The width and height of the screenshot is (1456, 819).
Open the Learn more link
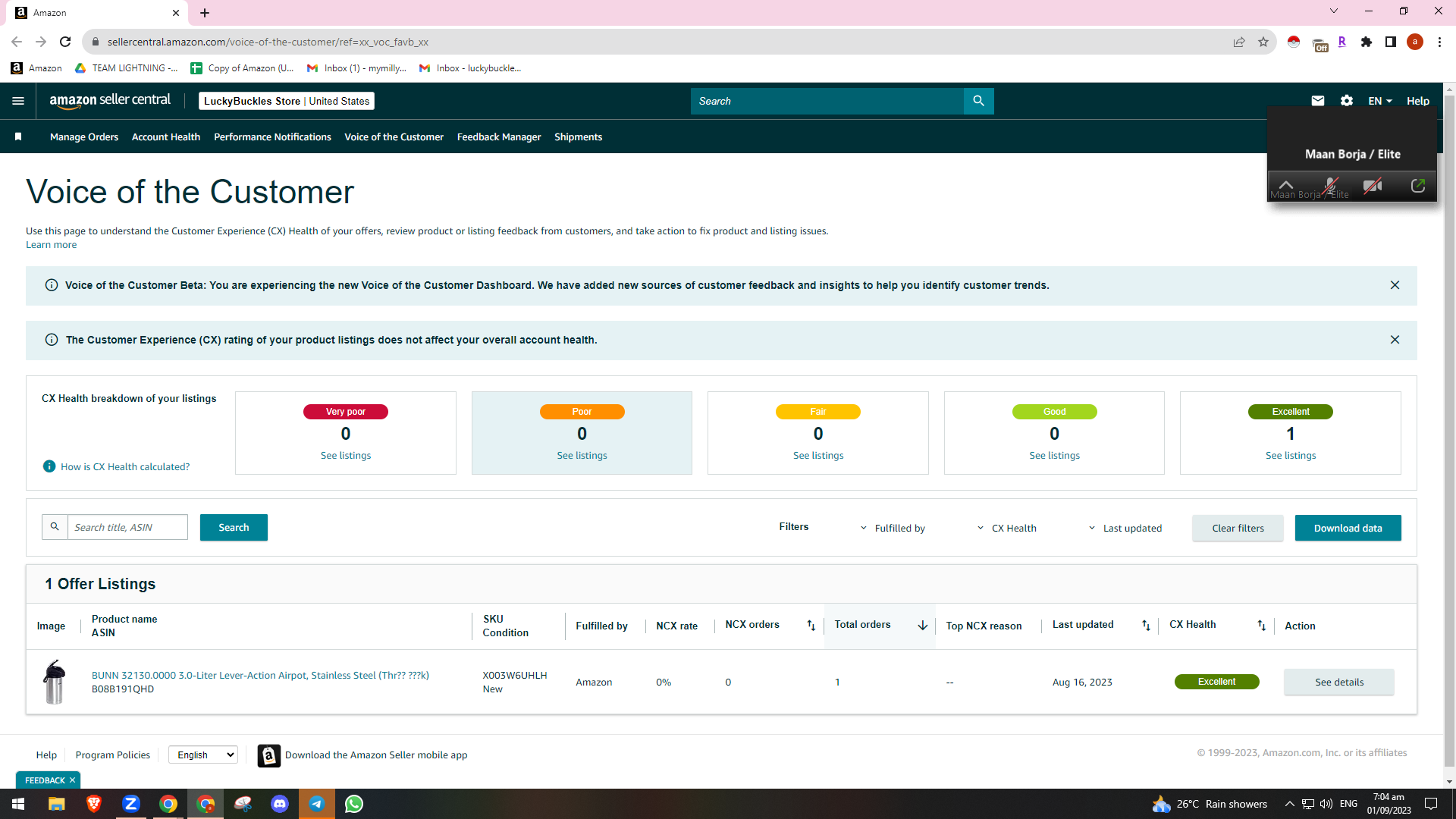[51, 245]
